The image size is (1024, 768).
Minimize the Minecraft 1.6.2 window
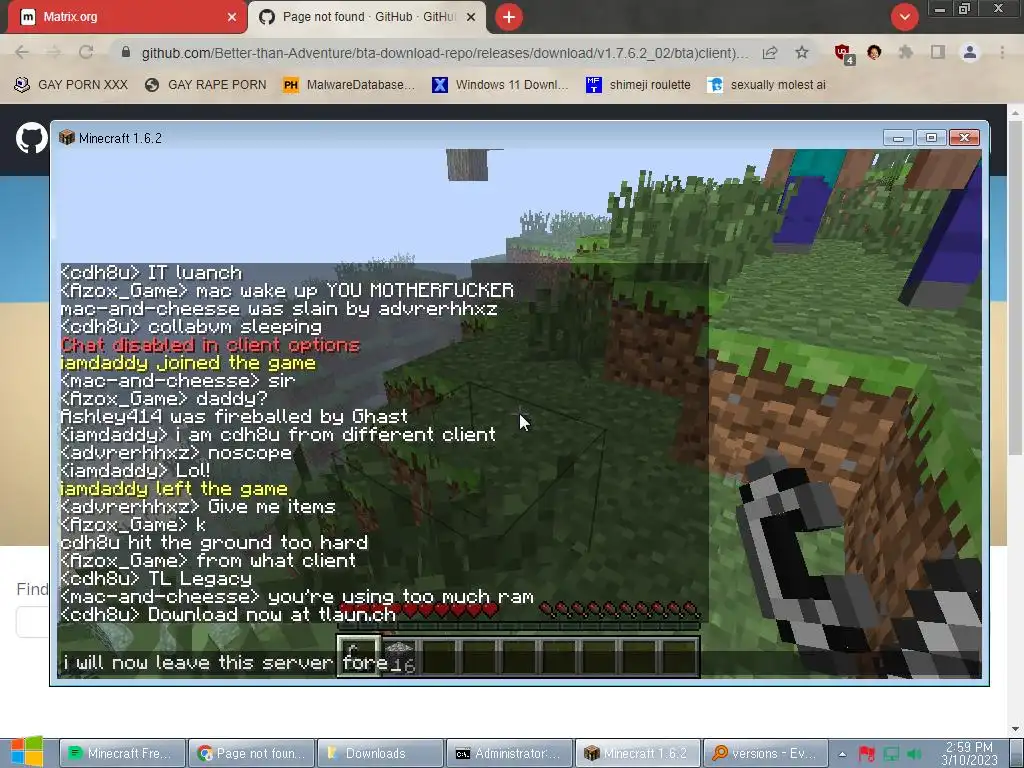pyautogui.click(x=898, y=137)
